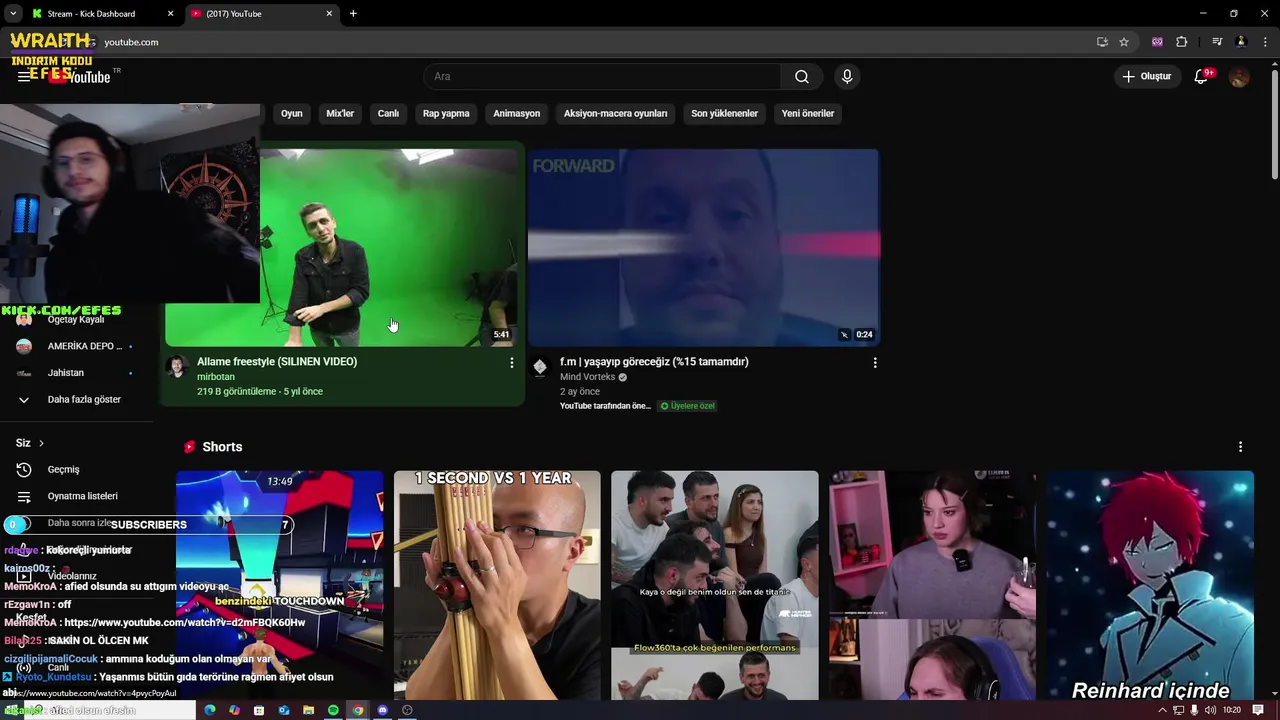Start voice search with microphone icon
Image resolution: width=1280 pixels, height=720 pixels.
[847, 77]
